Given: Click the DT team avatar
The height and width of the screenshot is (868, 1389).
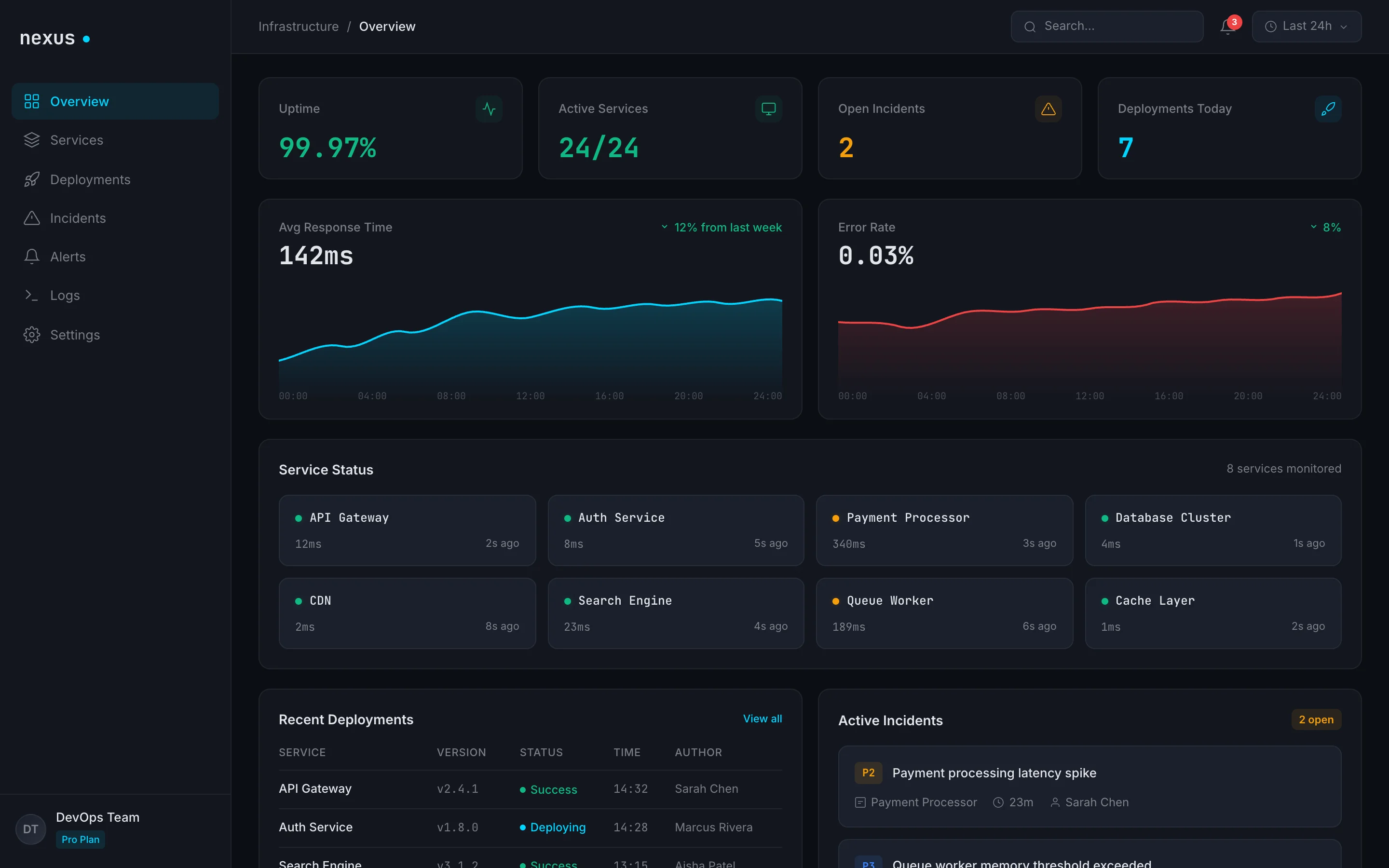Looking at the screenshot, I should tap(30, 829).
